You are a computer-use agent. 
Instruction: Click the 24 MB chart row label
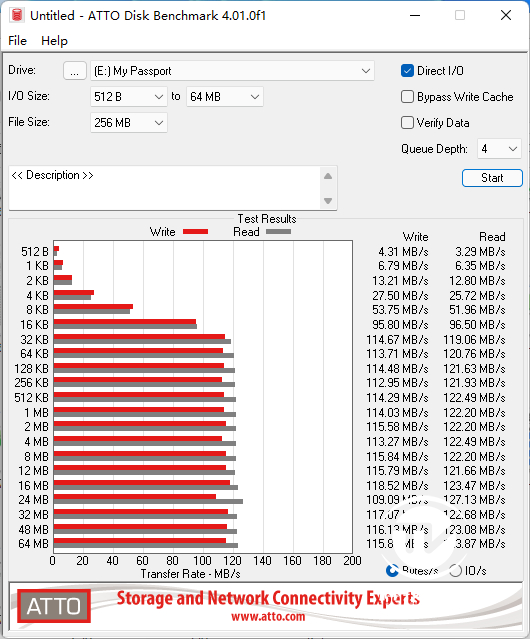pyautogui.click(x=33, y=500)
